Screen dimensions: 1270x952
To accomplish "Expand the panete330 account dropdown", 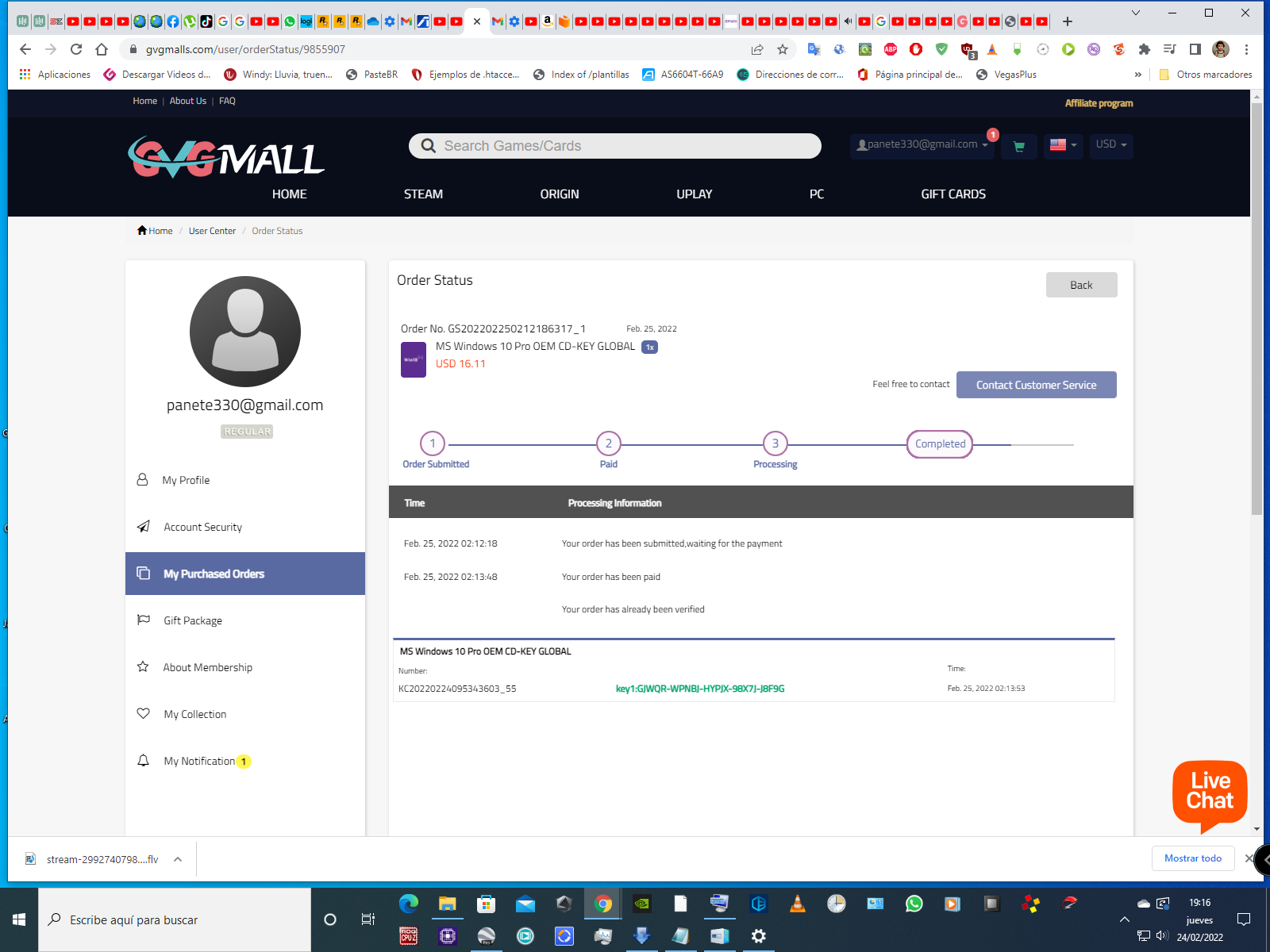I will (922, 145).
